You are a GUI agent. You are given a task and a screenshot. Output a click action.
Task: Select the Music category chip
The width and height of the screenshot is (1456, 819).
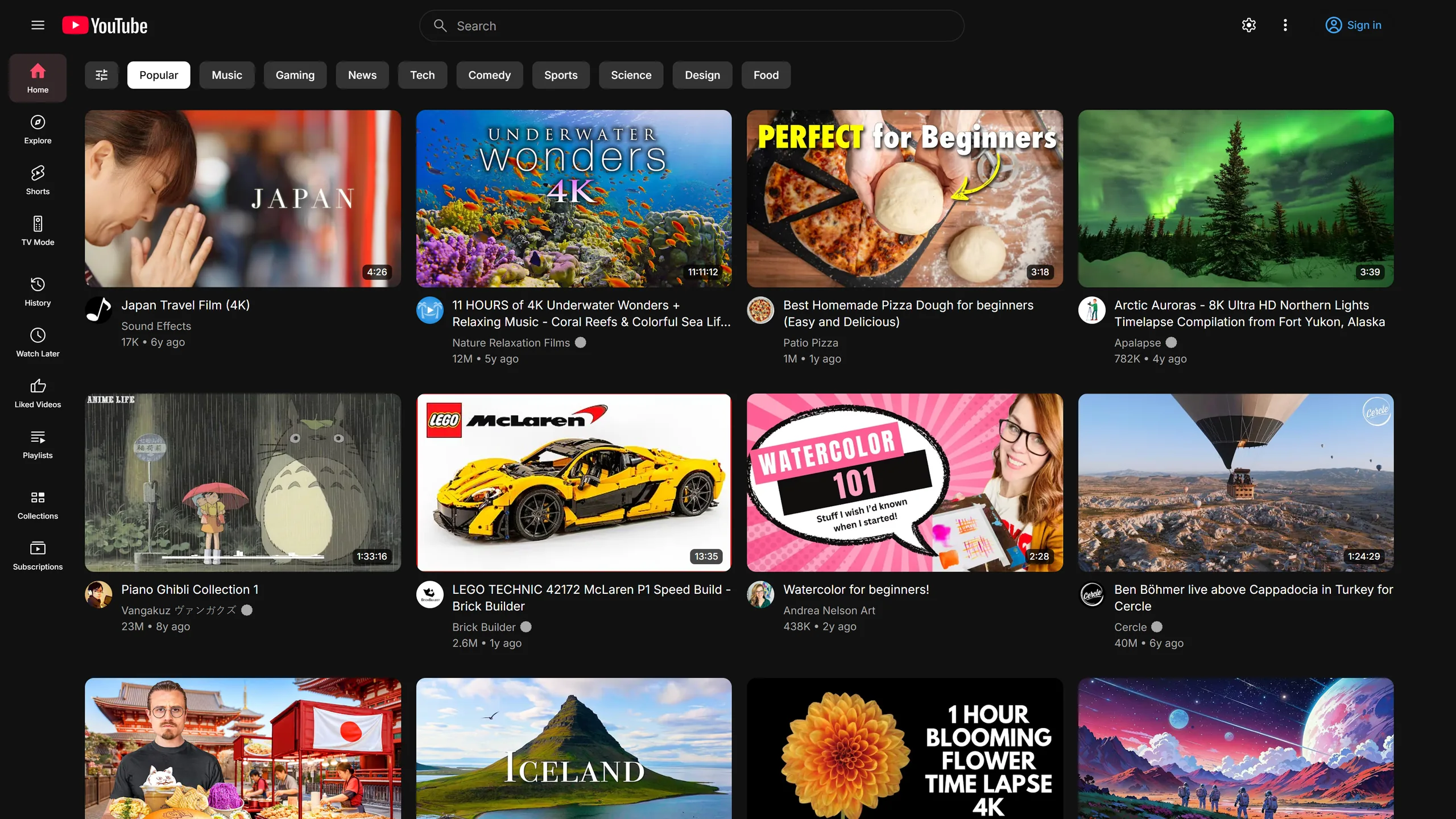pos(227,75)
